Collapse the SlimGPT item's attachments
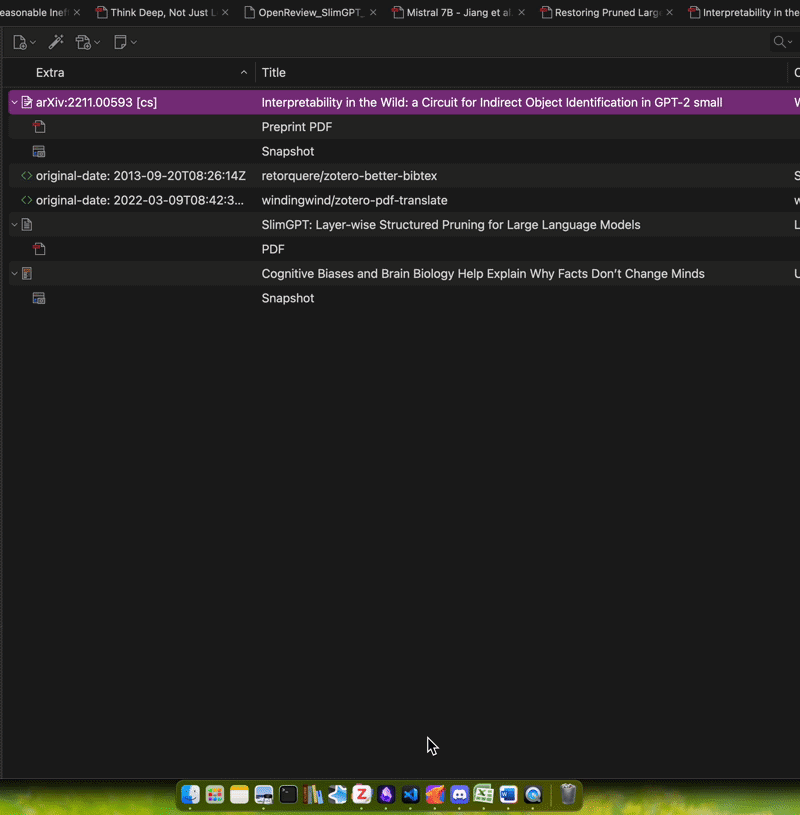This screenshot has width=800, height=815. 14,225
